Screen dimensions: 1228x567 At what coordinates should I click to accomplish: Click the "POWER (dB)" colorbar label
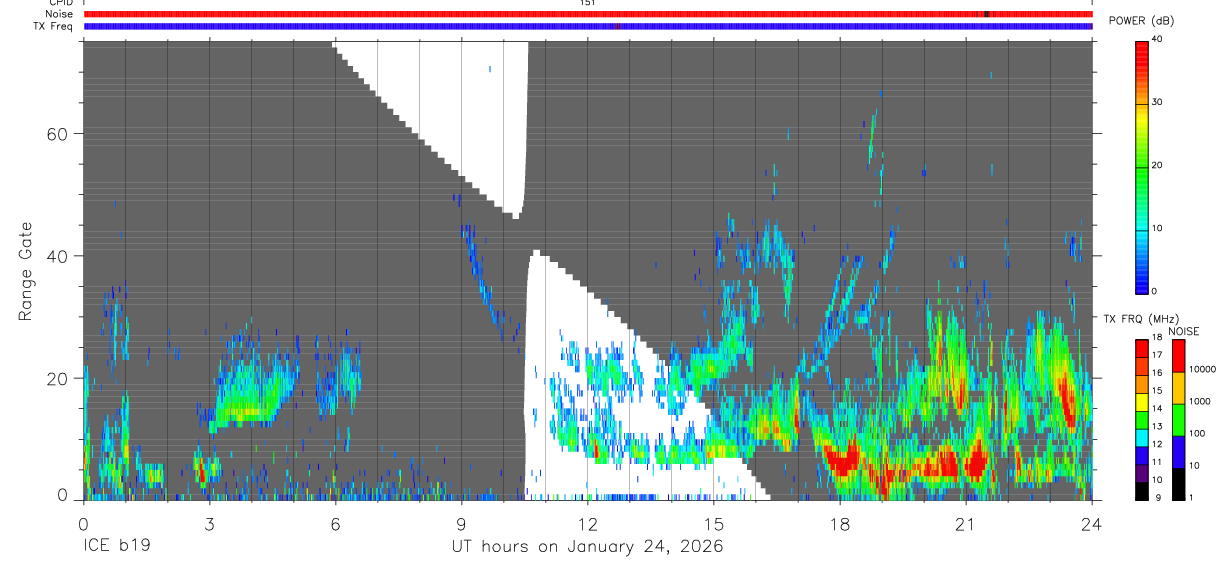(1142, 21)
